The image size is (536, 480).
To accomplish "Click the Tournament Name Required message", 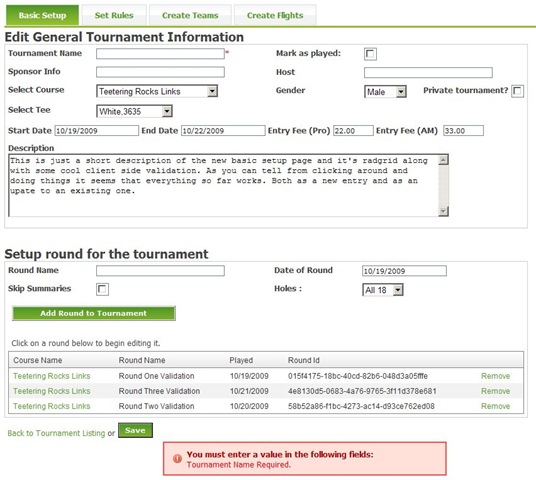I will point(239,465).
